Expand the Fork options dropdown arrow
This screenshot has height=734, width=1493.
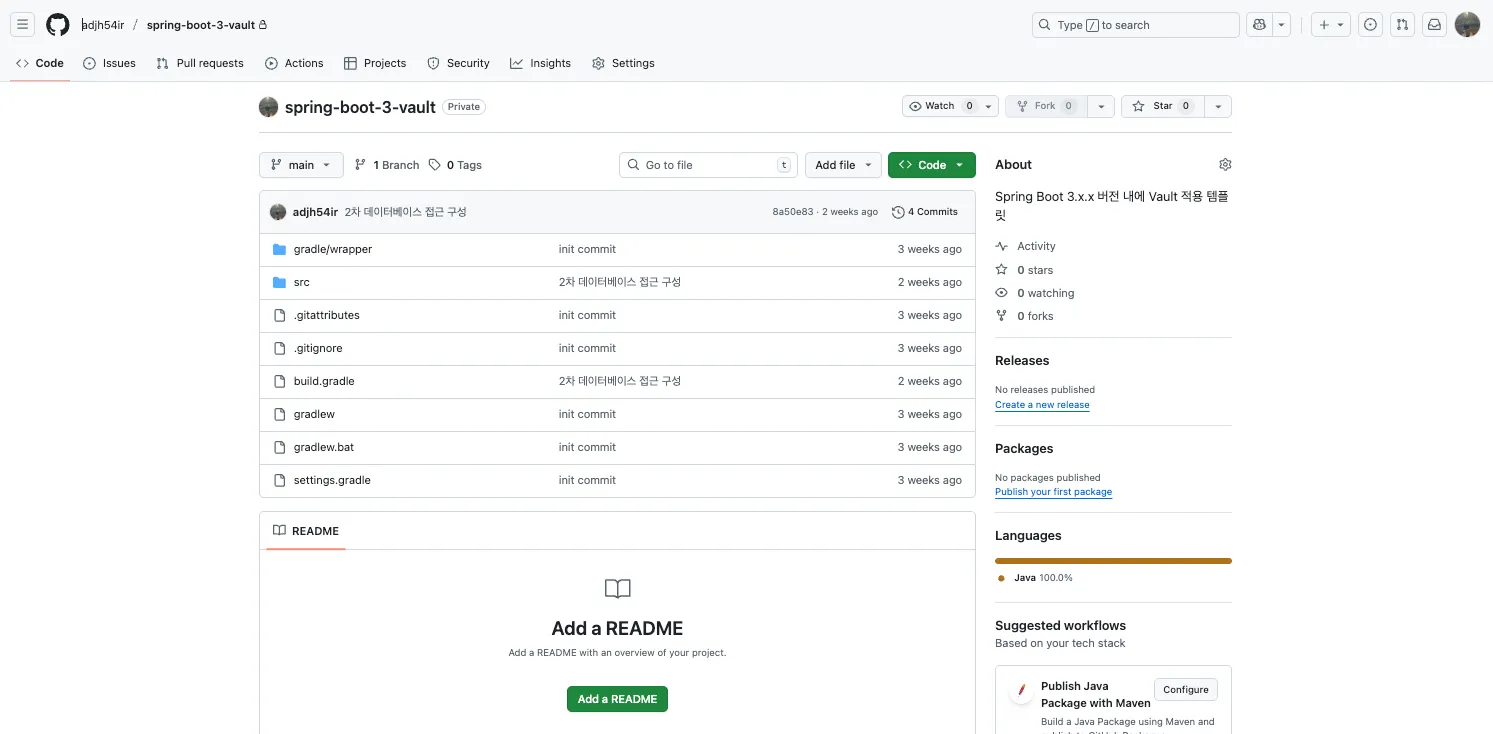click(1101, 106)
